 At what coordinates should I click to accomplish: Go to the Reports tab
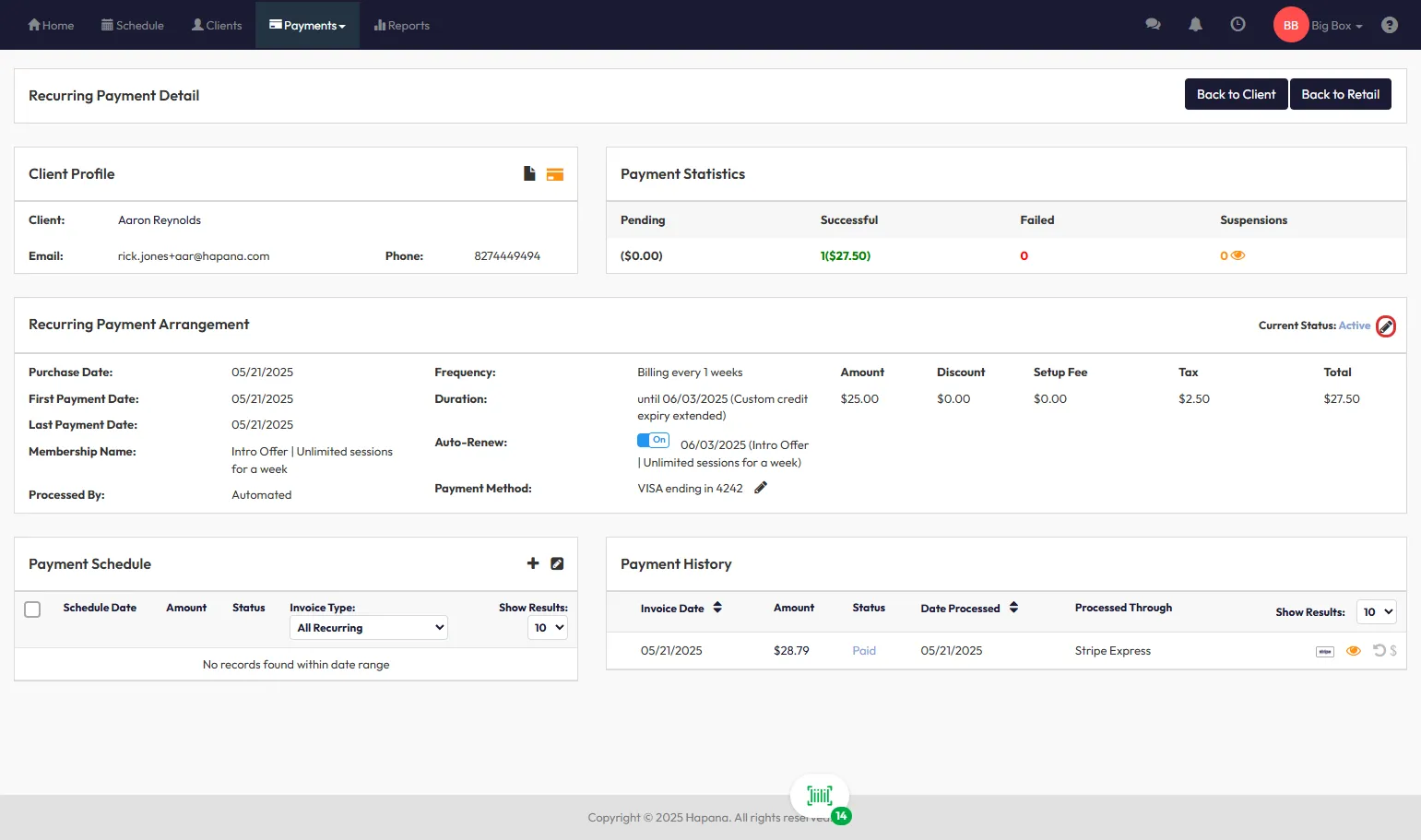(x=402, y=26)
